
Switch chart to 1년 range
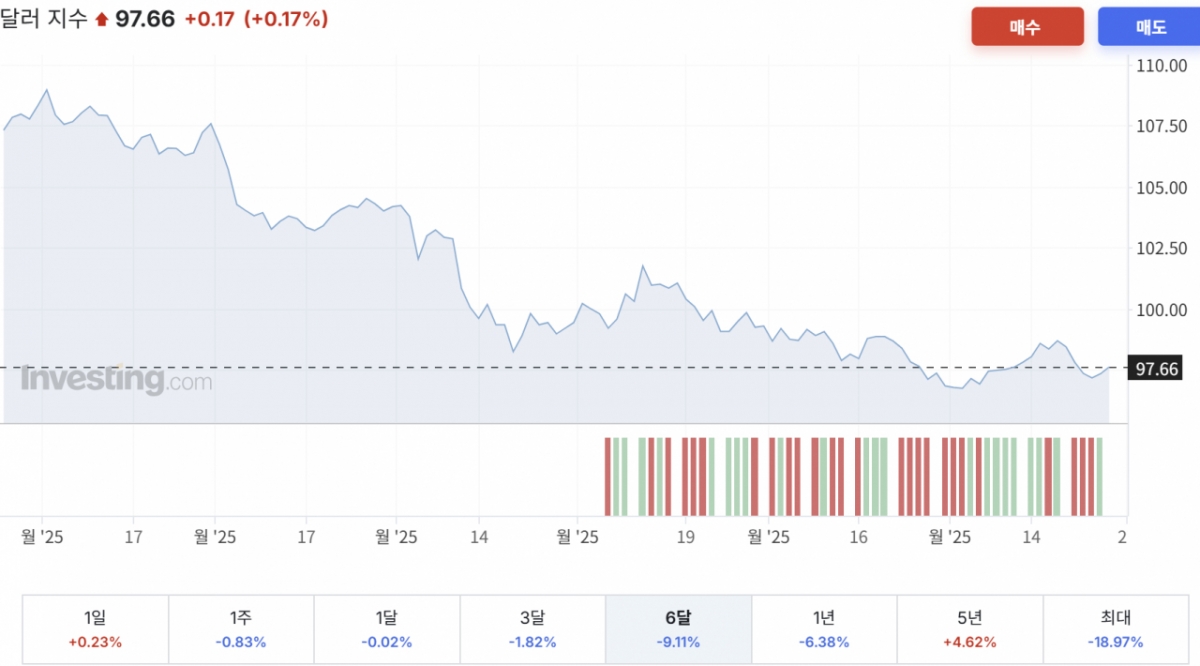click(x=824, y=629)
